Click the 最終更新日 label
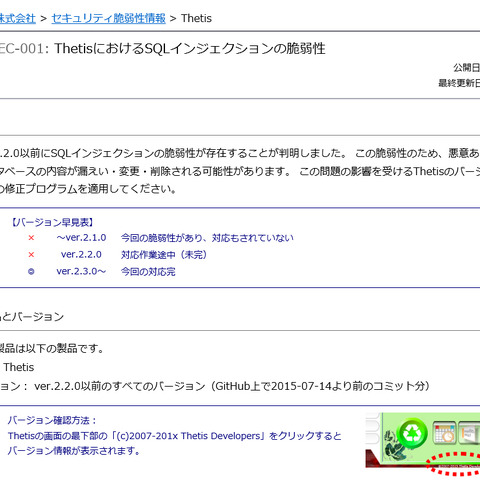Viewport: 480px width, 480px height. tap(459, 83)
